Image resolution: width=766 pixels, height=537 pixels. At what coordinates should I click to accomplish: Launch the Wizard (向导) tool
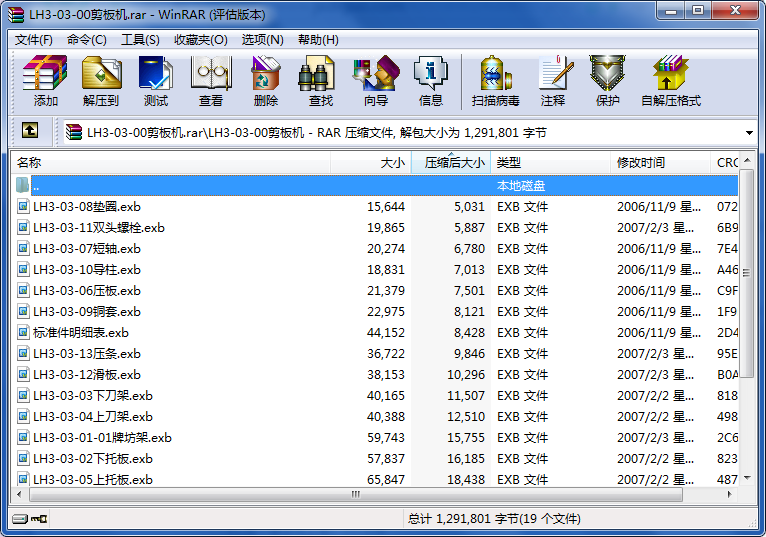click(376, 81)
